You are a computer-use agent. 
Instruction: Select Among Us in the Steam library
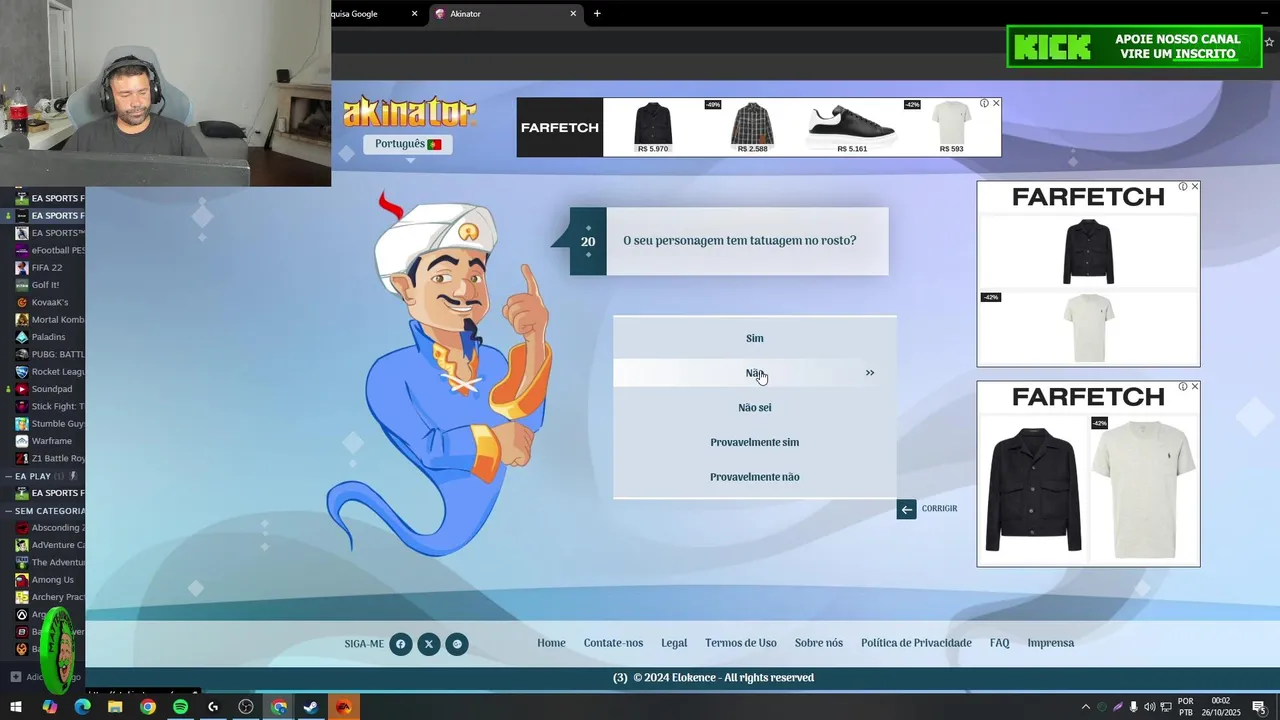point(50,580)
